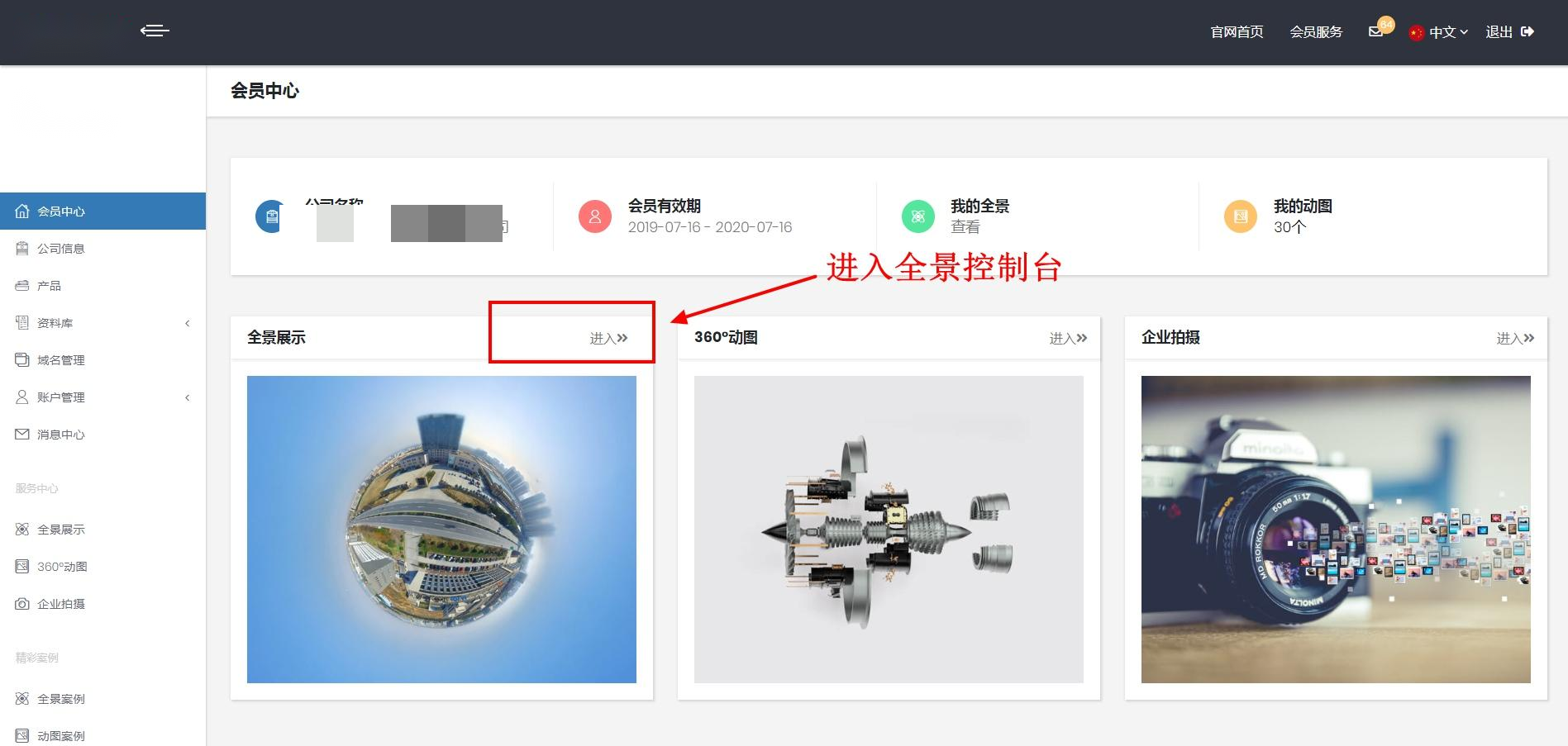Select the 全景展示 service icon in sidebar
The image size is (1568, 746).
22,529
